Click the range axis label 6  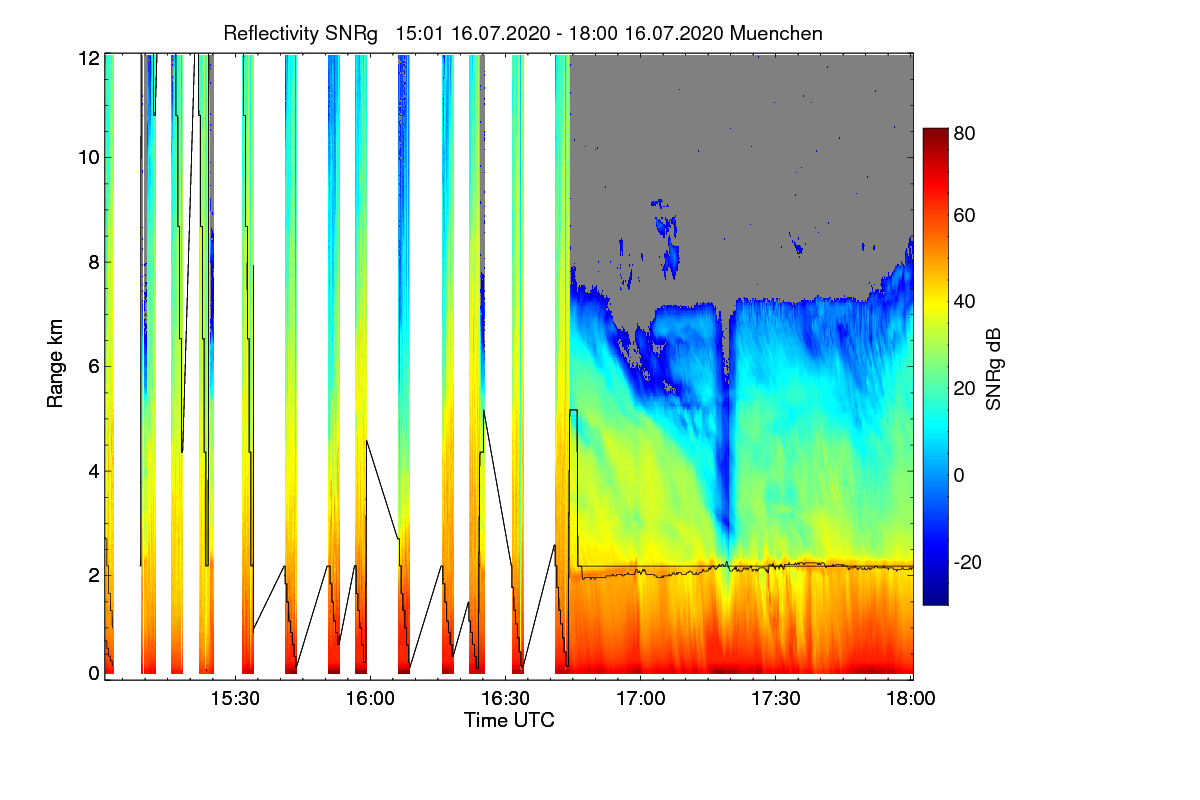[93, 367]
